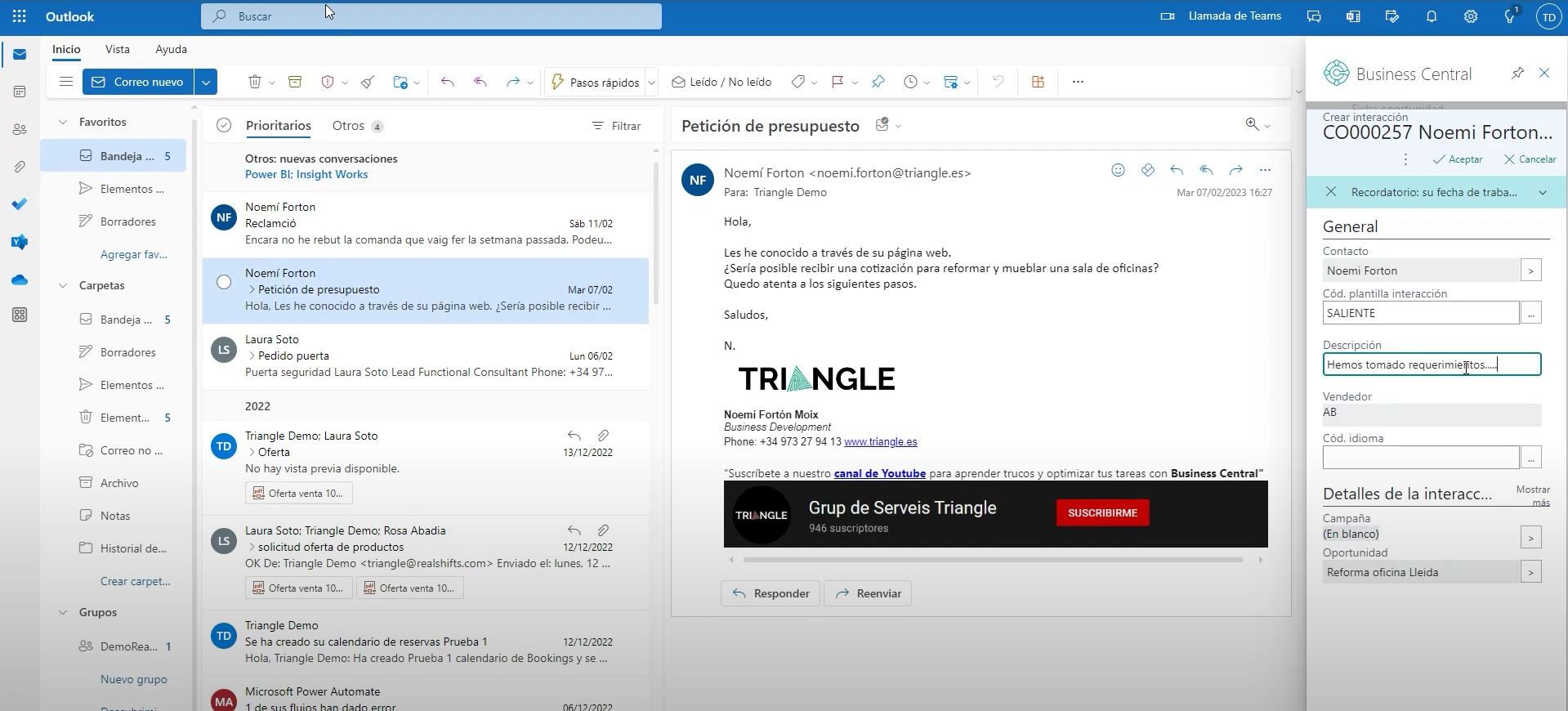1568x711 pixels.
Task: Click the Archive icon in toolbar
Action: coord(295,82)
